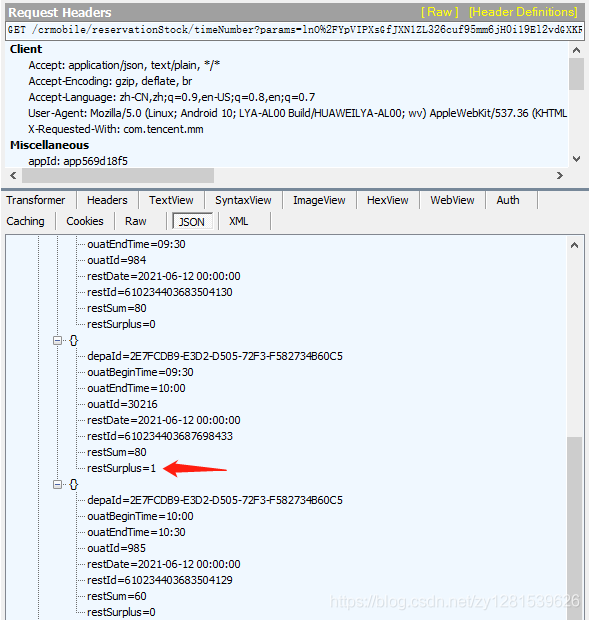
Task: Click JSON pane scroll-up arrow
Action: click(575, 245)
